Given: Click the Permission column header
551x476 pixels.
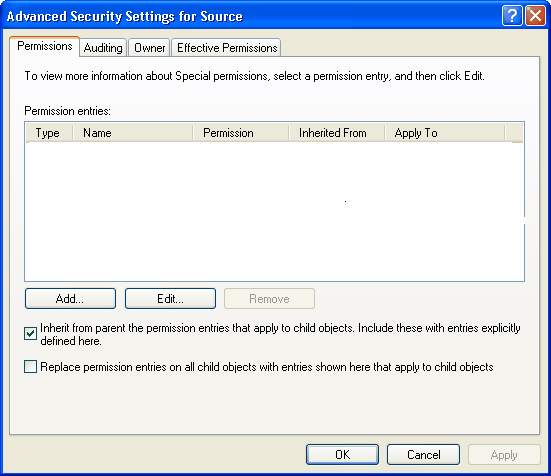Looking at the screenshot, I should click(241, 133).
